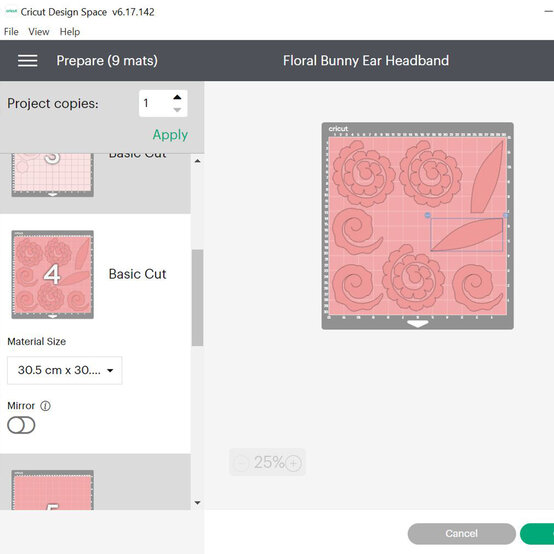
Task: Click the Cricut app logo in title bar
Action: tap(11, 12)
